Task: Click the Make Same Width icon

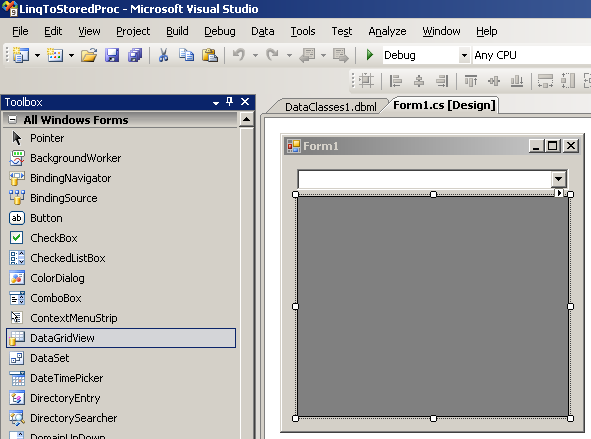Action: click(x=545, y=81)
